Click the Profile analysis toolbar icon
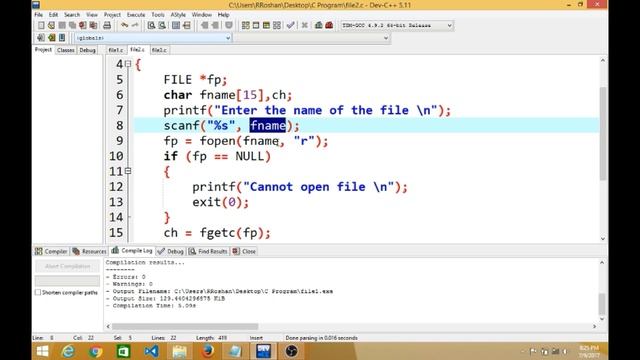640x360 pixels. [318, 25]
